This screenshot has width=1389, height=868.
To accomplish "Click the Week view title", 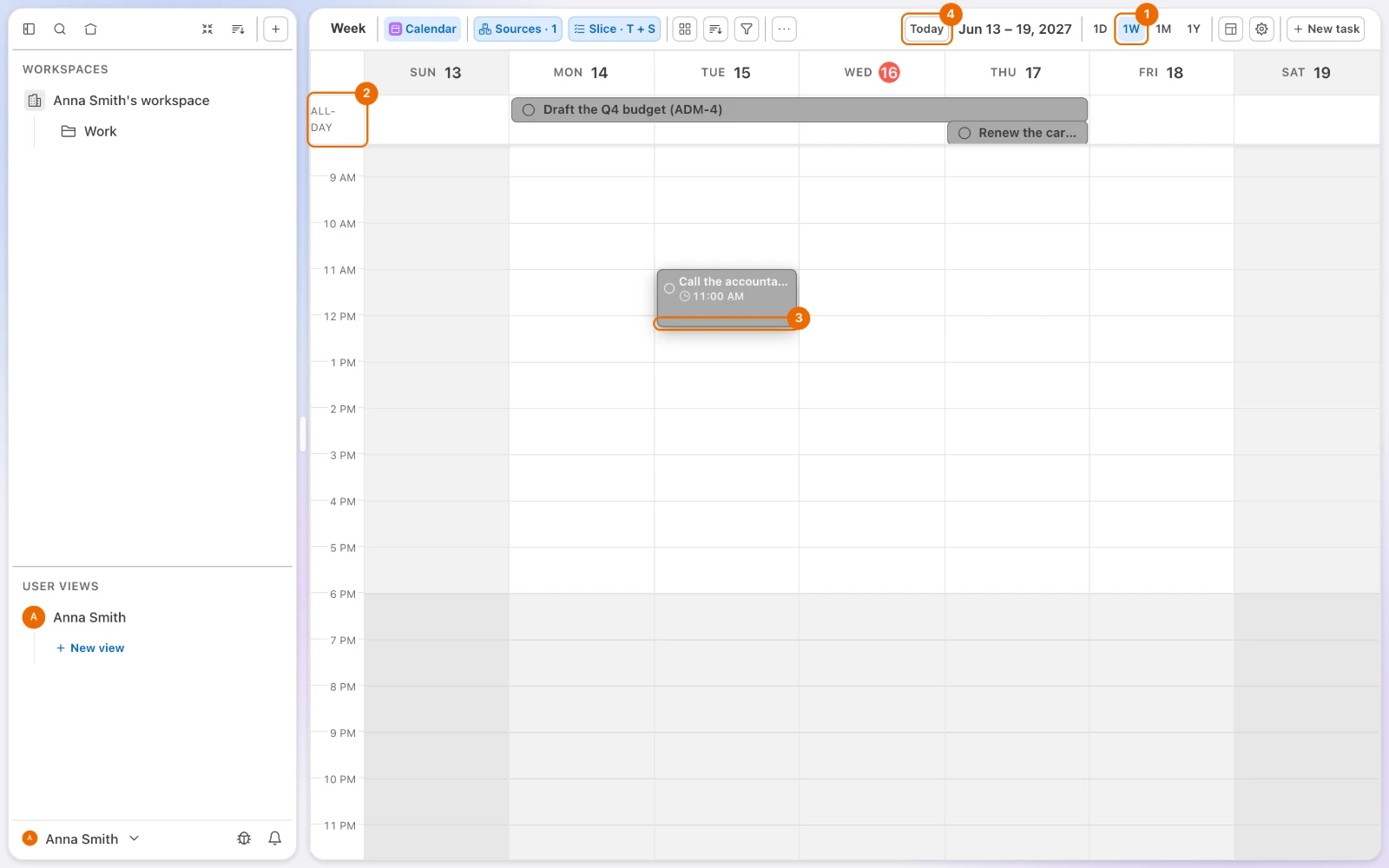I will coord(348,29).
